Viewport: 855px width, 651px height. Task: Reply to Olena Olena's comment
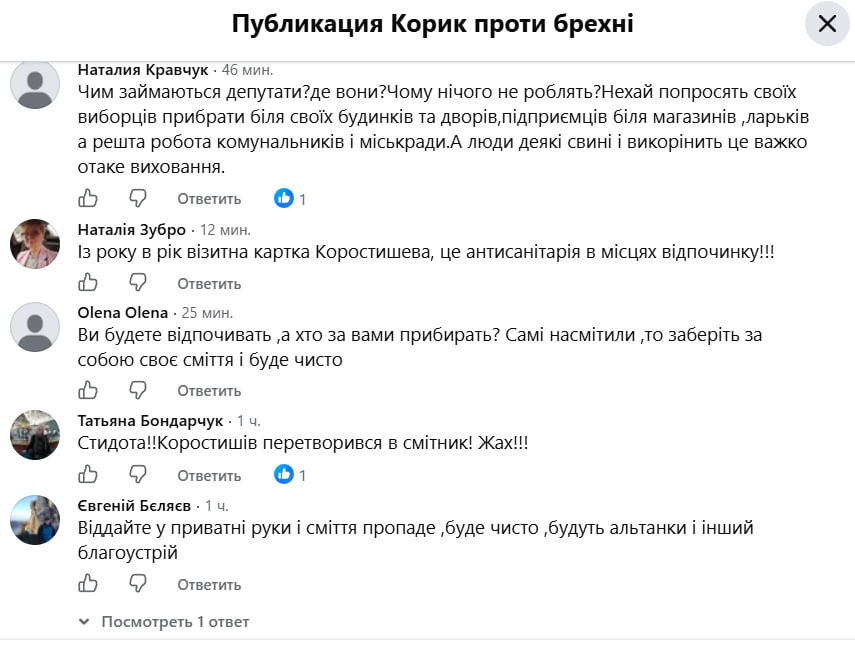click(x=209, y=391)
